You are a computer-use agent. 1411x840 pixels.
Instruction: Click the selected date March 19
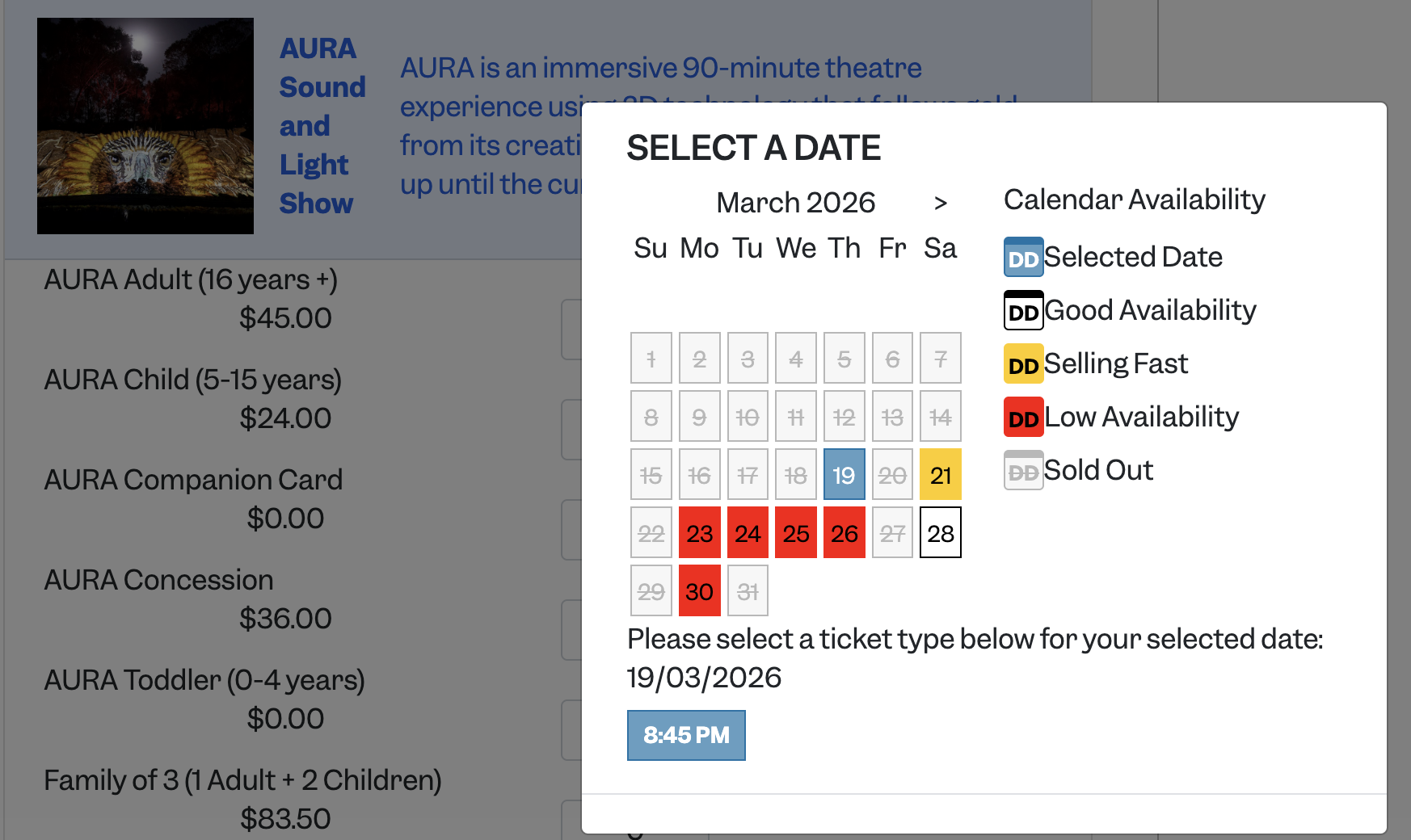coord(844,475)
